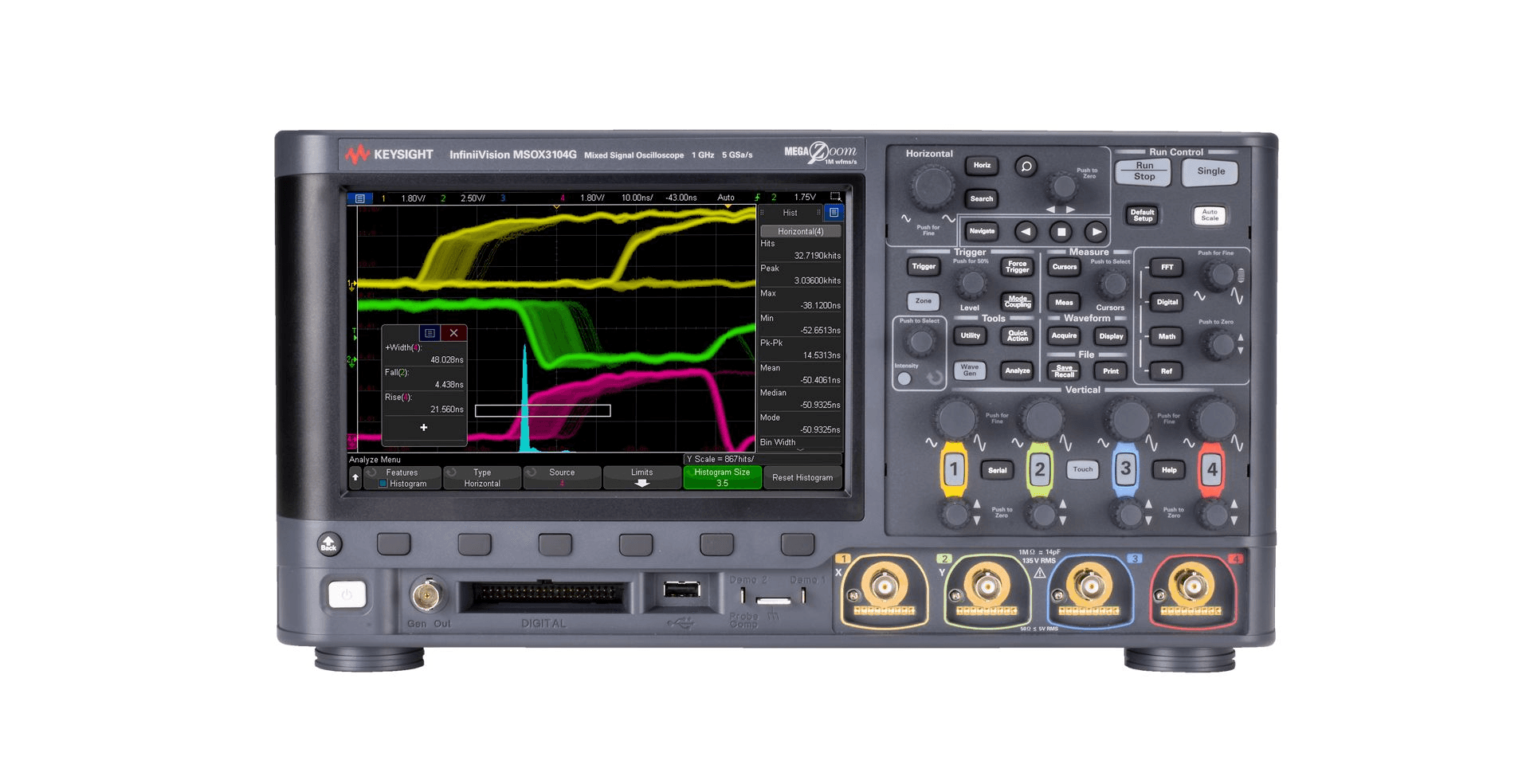Push the Back button below the screen

click(329, 544)
